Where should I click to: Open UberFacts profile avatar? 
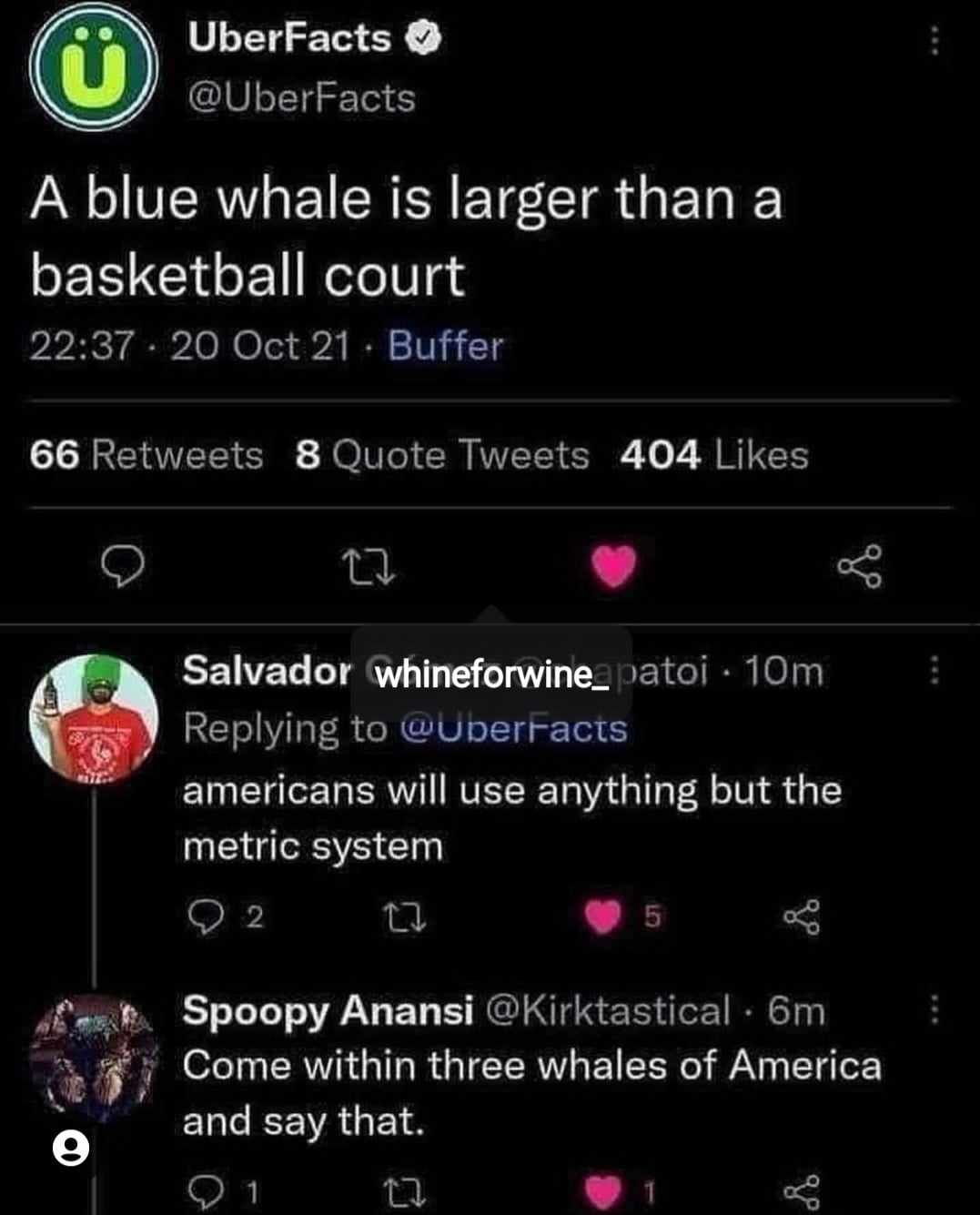pyautogui.click(x=93, y=66)
